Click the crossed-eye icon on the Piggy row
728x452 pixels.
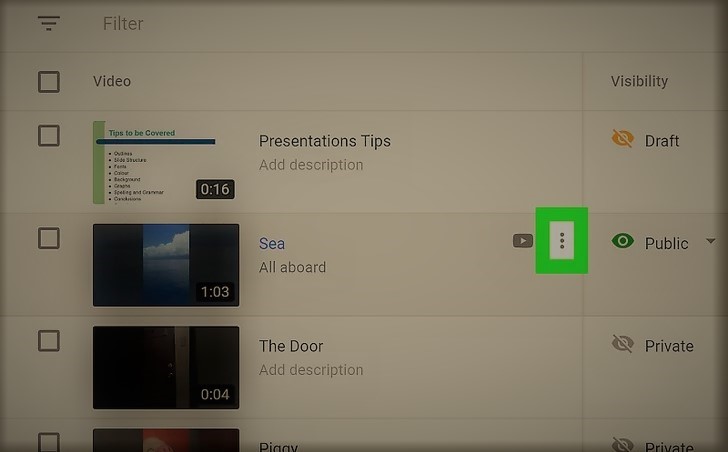pos(623,444)
